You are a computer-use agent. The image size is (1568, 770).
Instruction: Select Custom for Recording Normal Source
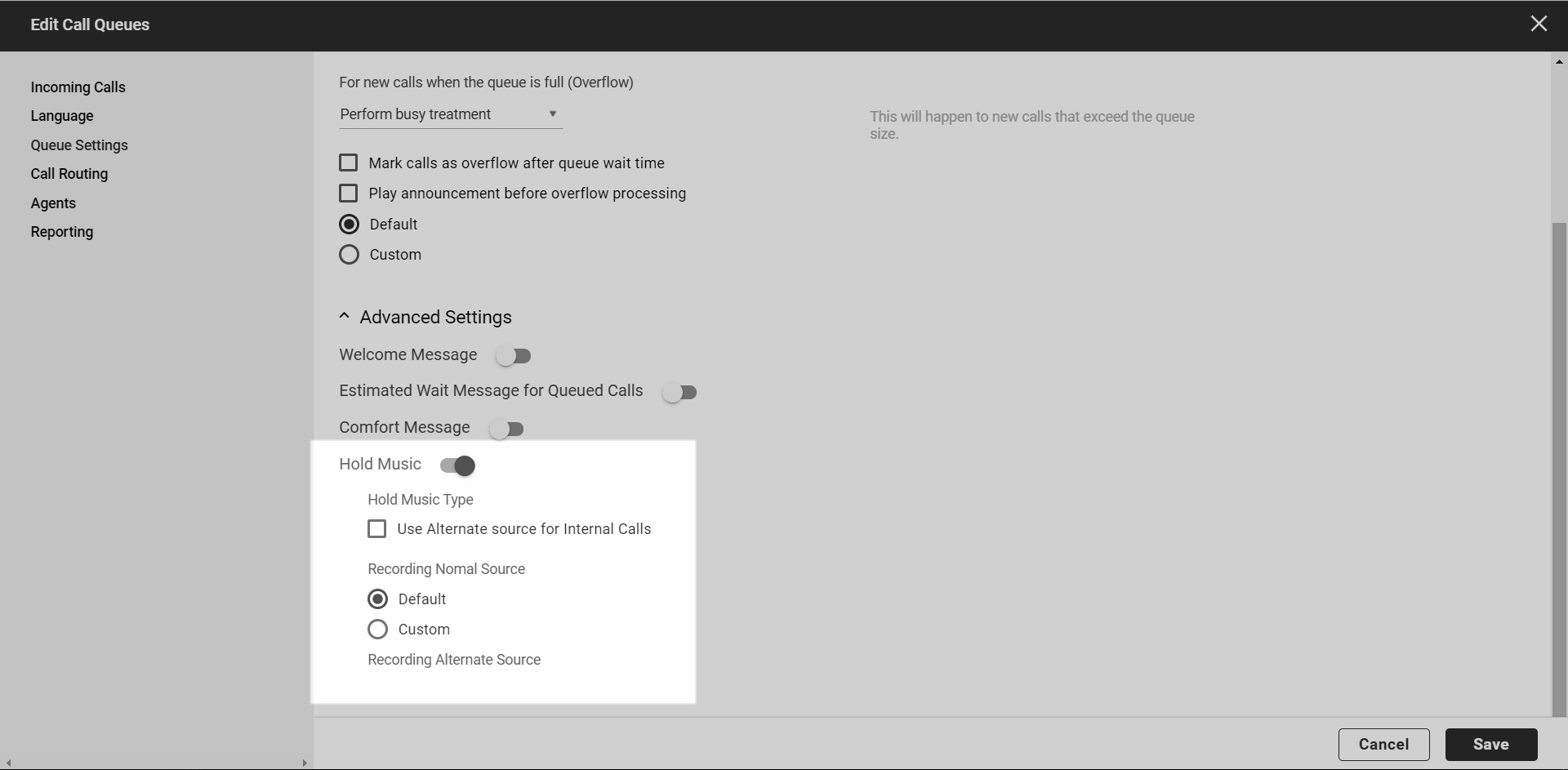pyautogui.click(x=377, y=629)
